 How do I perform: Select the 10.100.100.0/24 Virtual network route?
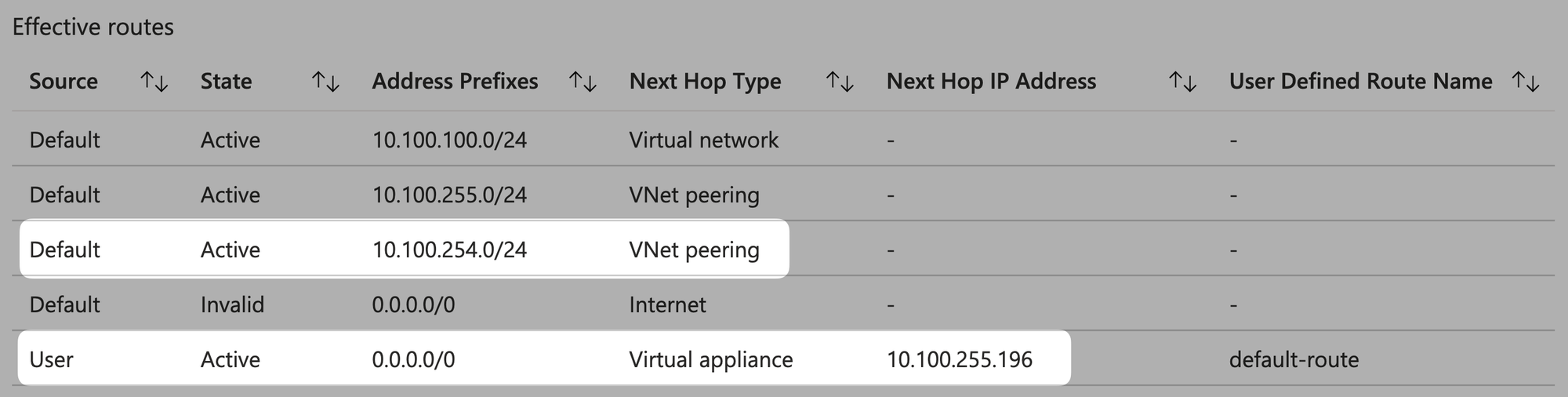click(x=783, y=139)
